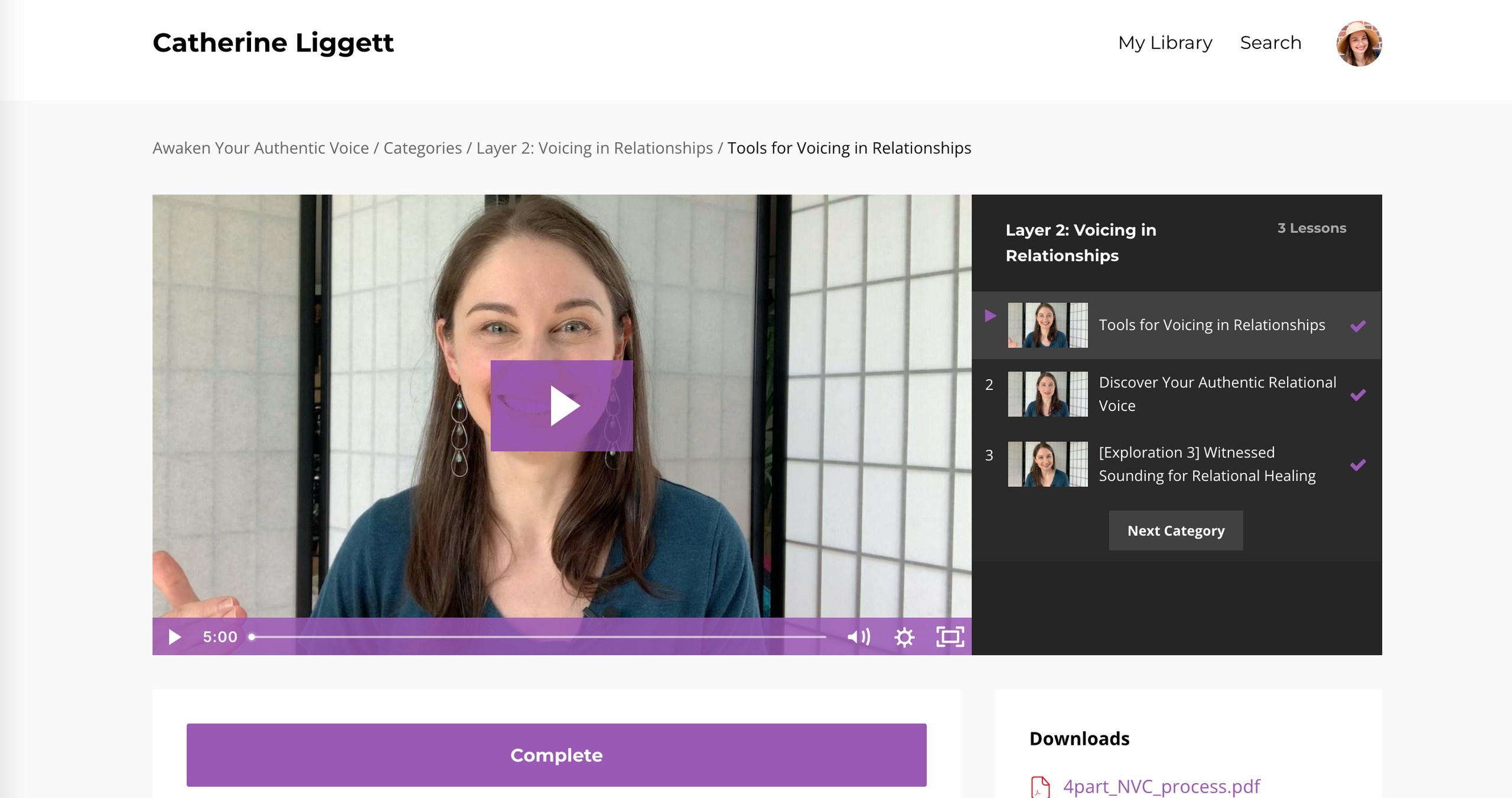This screenshot has width=1512, height=798.
Task: Click the small play icon in video control bar
Action: pyautogui.click(x=174, y=637)
